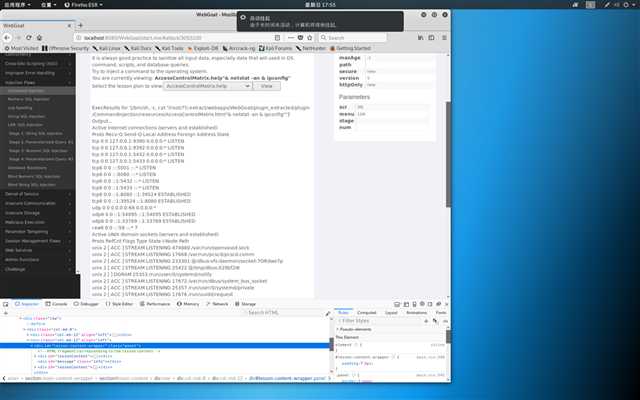Open the Firefox hamburger menu
This screenshot has width=640, height=400.
444,38
